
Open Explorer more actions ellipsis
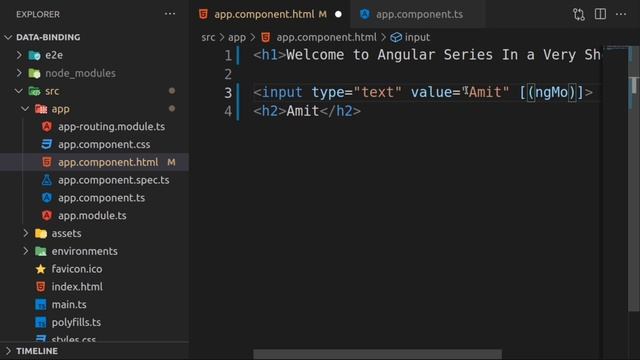point(170,14)
